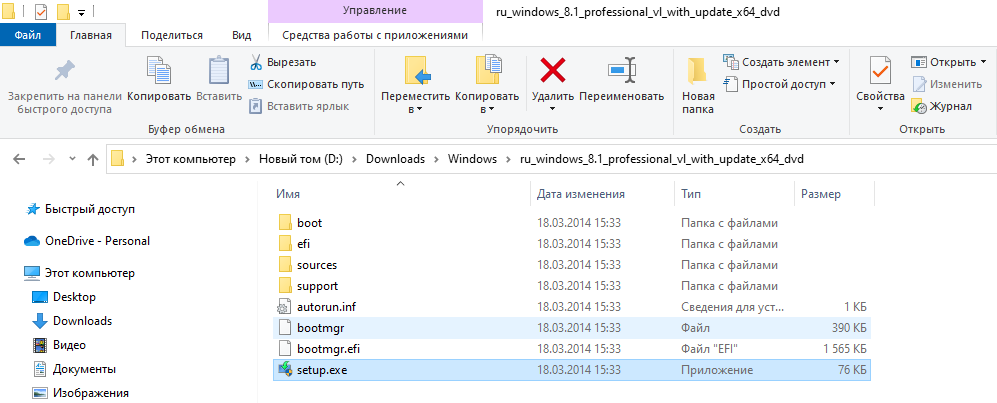Open the quick access toolbar customize arrow

click(81, 12)
